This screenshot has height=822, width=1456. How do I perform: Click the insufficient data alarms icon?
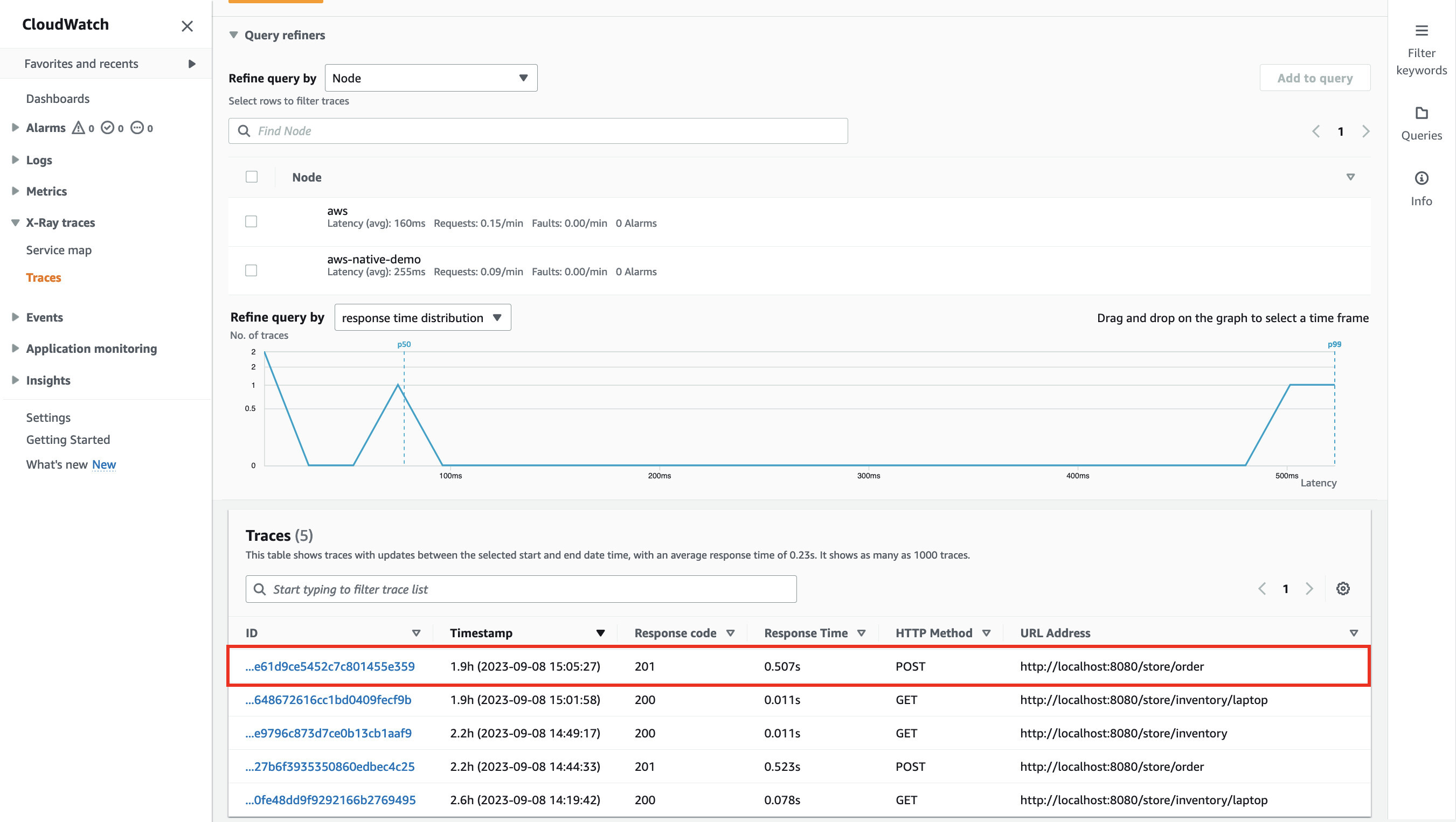pyautogui.click(x=137, y=128)
